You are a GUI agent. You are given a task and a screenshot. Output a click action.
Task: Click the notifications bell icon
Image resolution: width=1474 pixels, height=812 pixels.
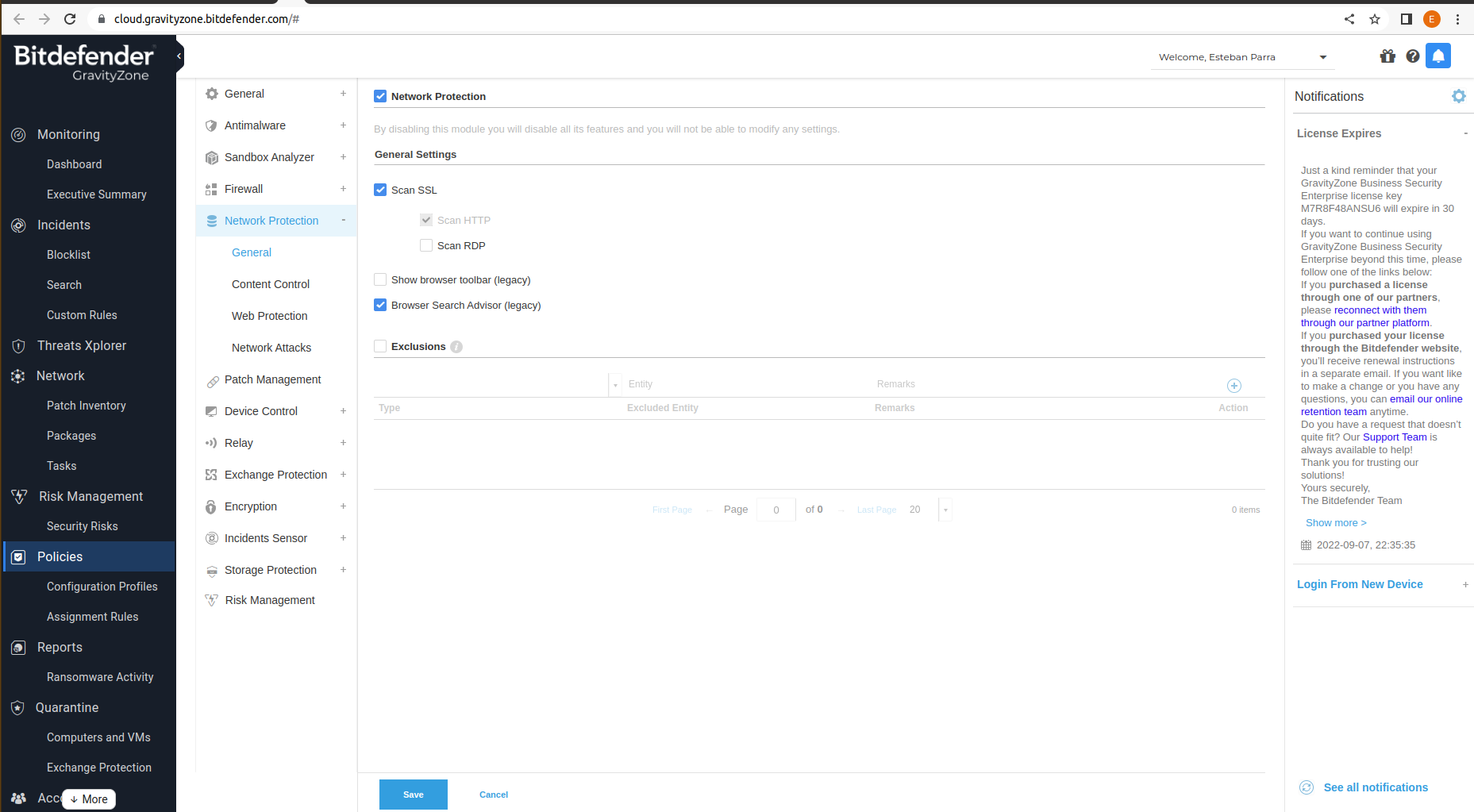click(1437, 56)
